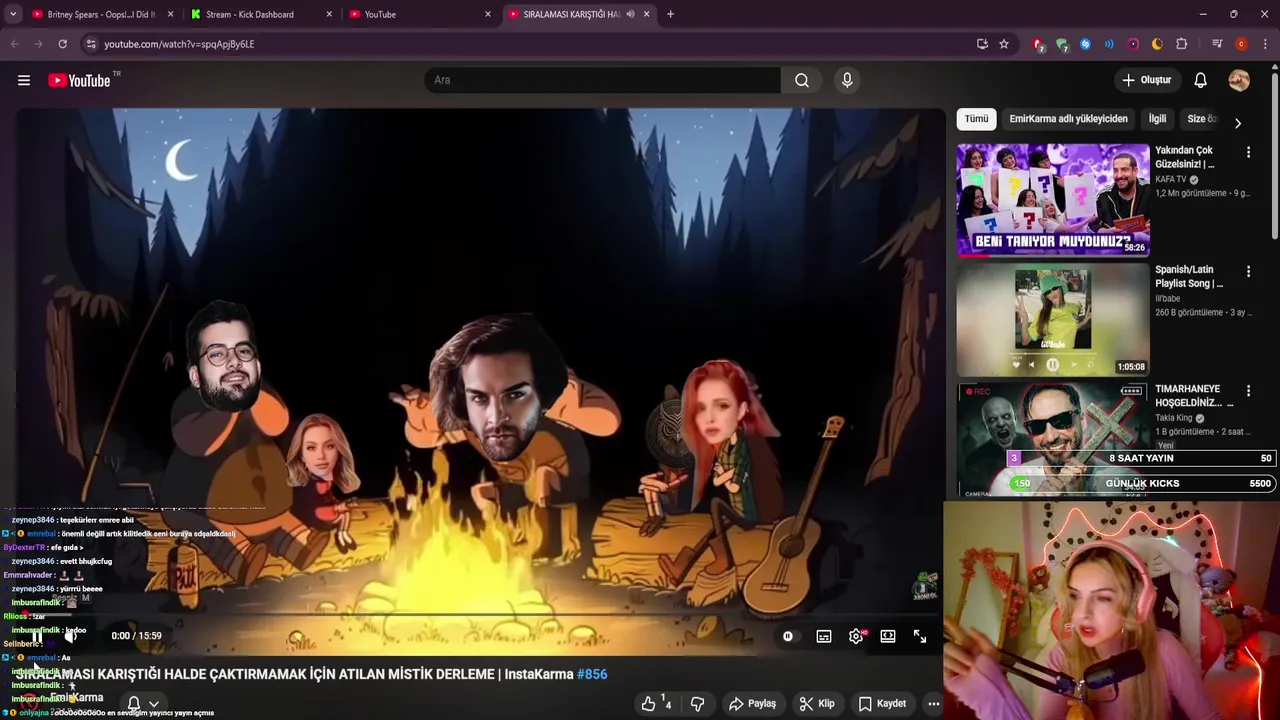This screenshot has width=1280, height=720.
Task: Open Takla King channel name
Action: pyautogui.click(x=1174, y=418)
